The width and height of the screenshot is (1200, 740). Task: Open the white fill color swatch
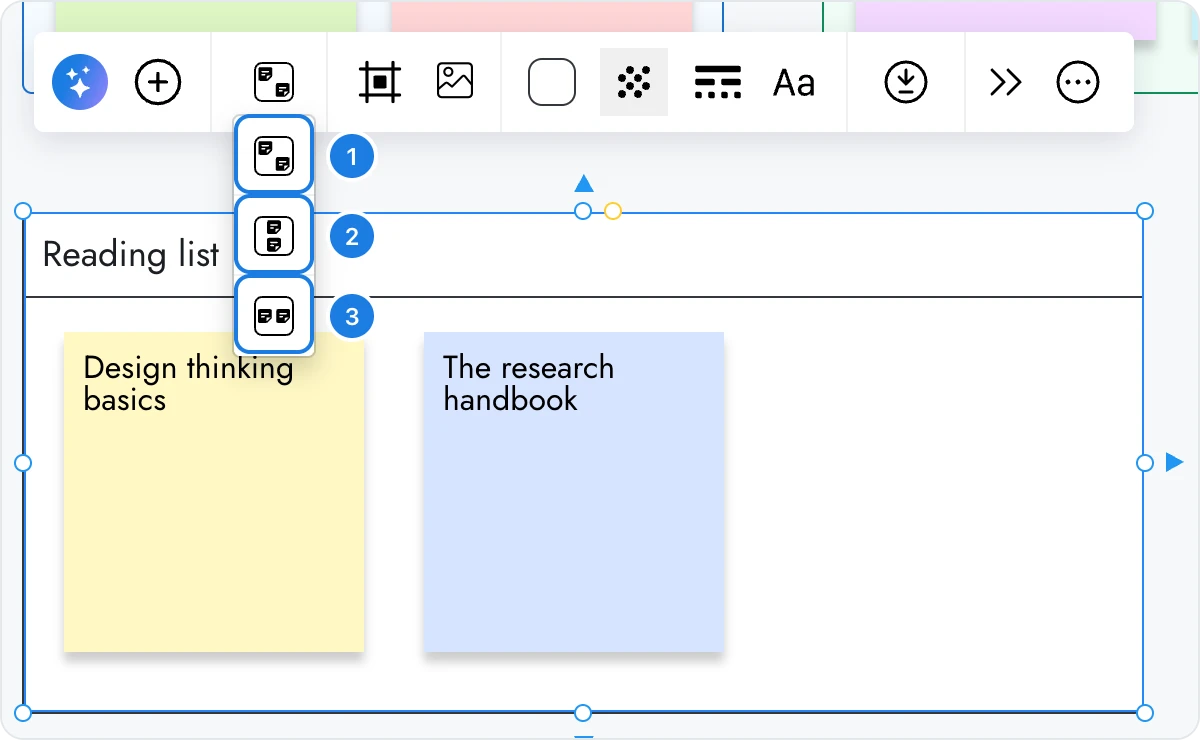pyautogui.click(x=552, y=82)
